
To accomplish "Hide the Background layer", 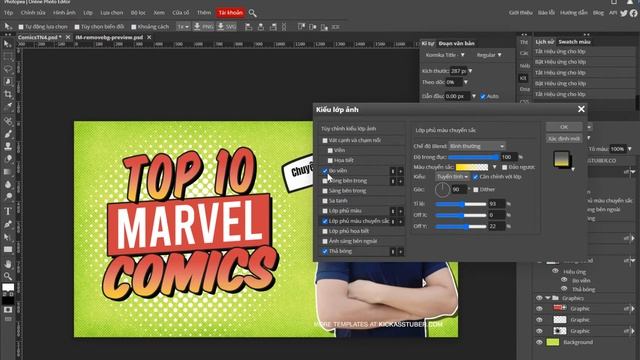I will pyautogui.click(x=539, y=342).
